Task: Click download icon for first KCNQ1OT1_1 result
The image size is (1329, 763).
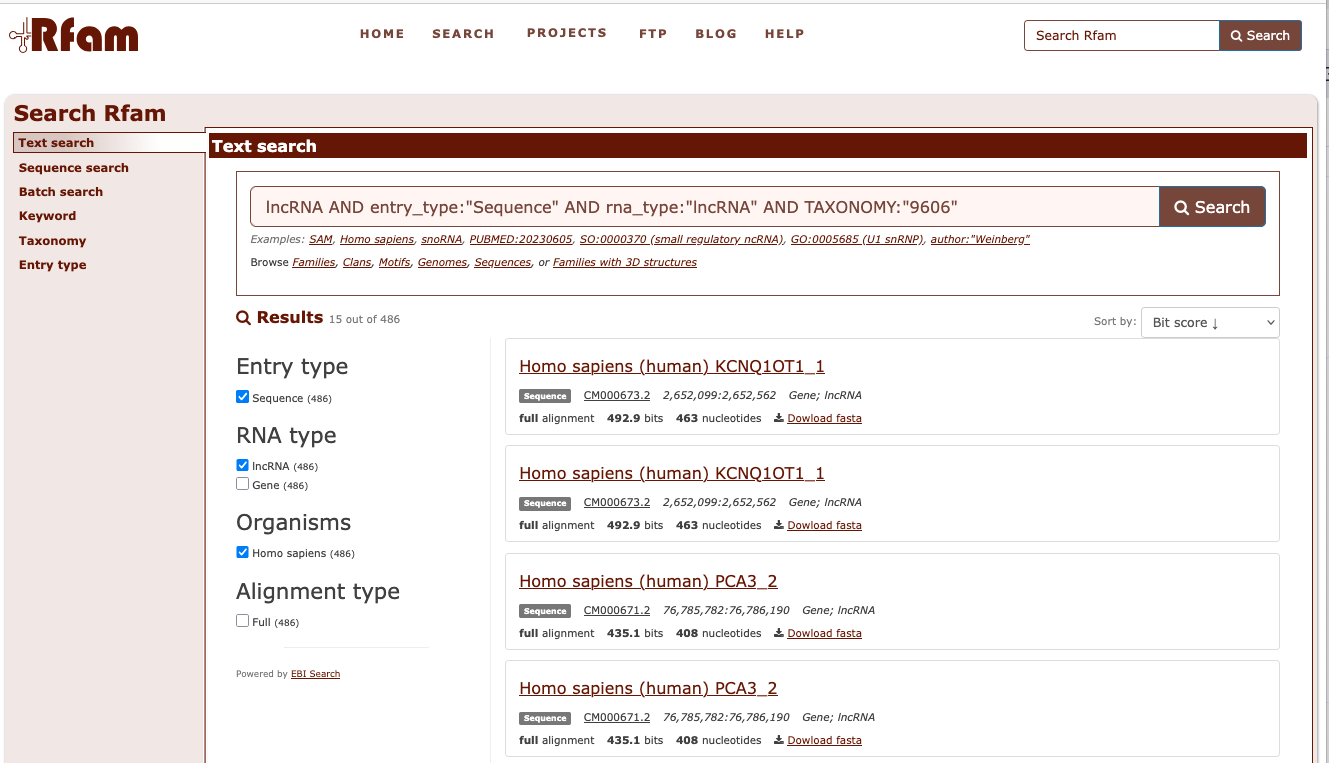Action: 779,419
